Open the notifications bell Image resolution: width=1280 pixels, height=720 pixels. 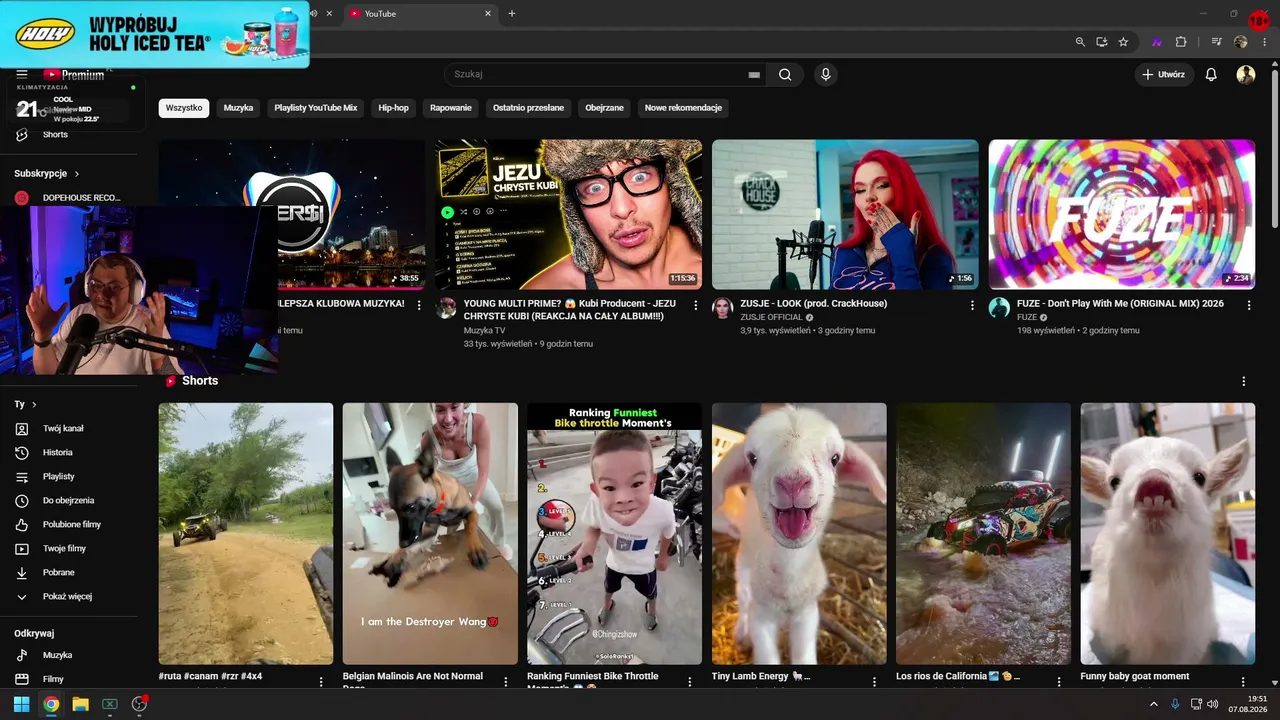(1211, 74)
